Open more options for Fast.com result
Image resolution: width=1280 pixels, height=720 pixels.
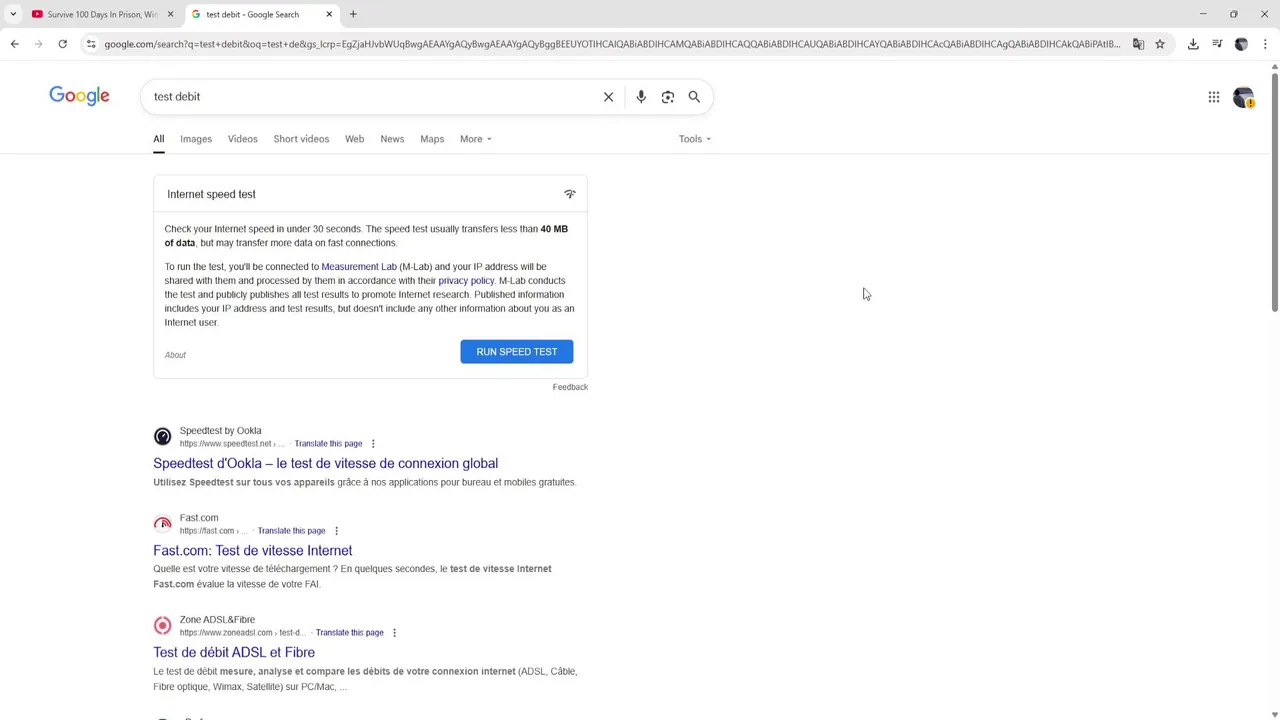pos(336,531)
